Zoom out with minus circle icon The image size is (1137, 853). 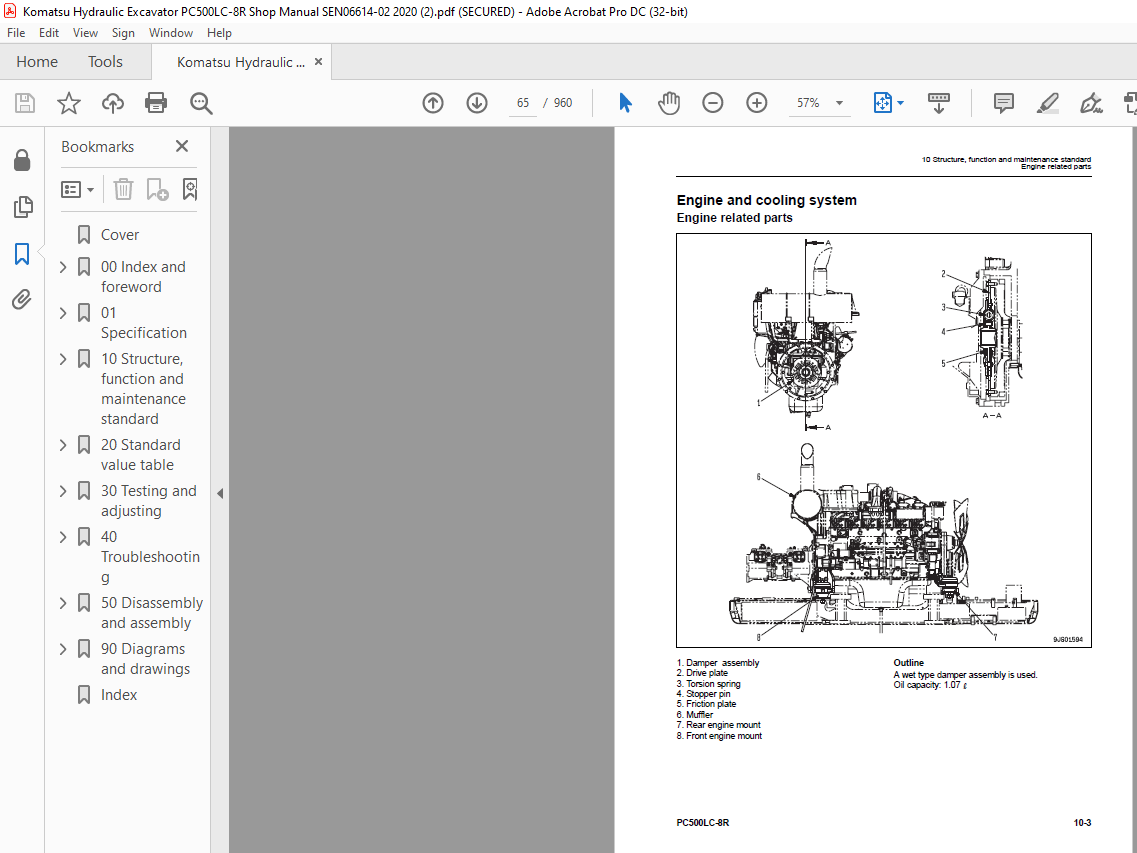coord(713,103)
